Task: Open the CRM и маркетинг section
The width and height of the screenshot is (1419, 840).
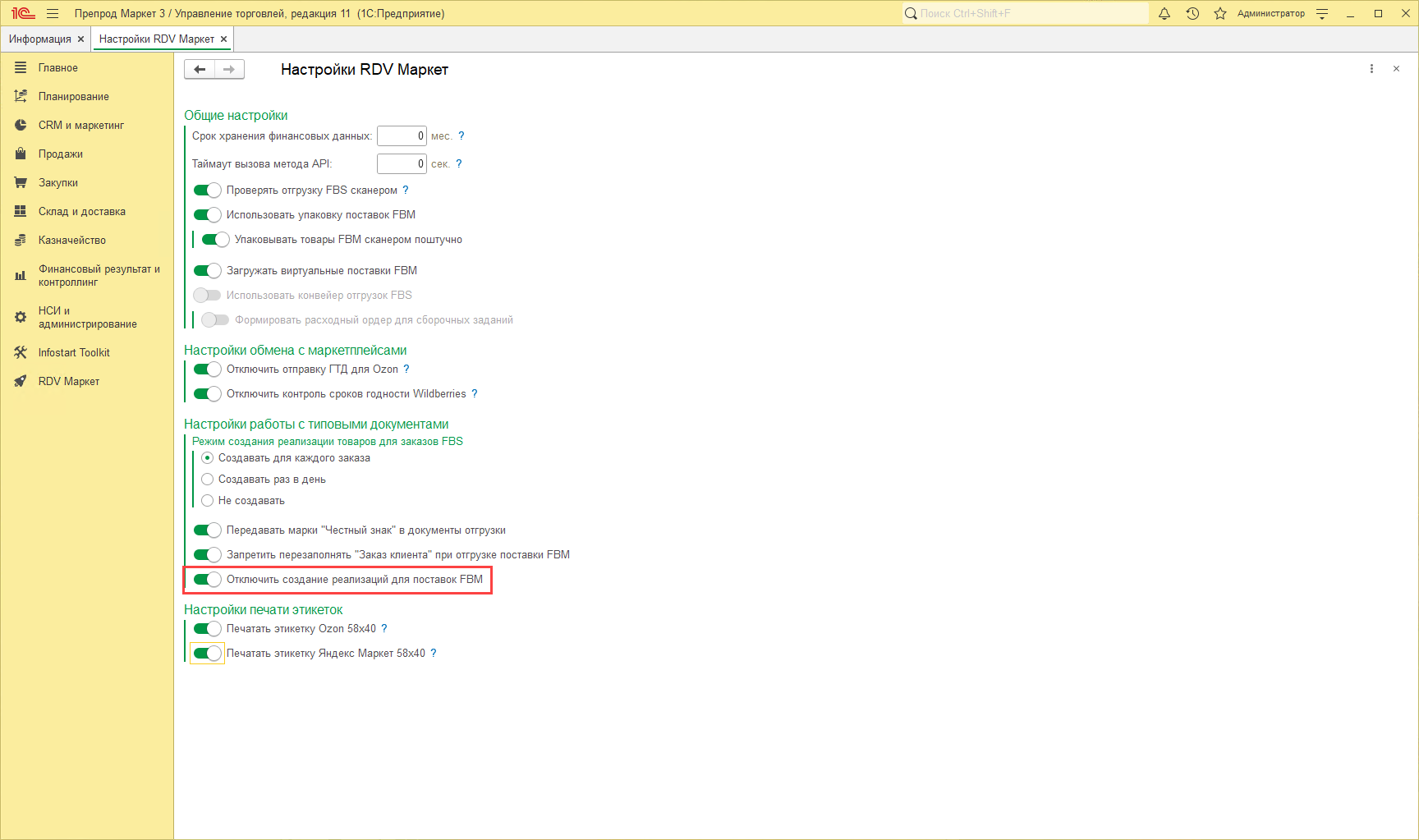Action: pos(87,125)
